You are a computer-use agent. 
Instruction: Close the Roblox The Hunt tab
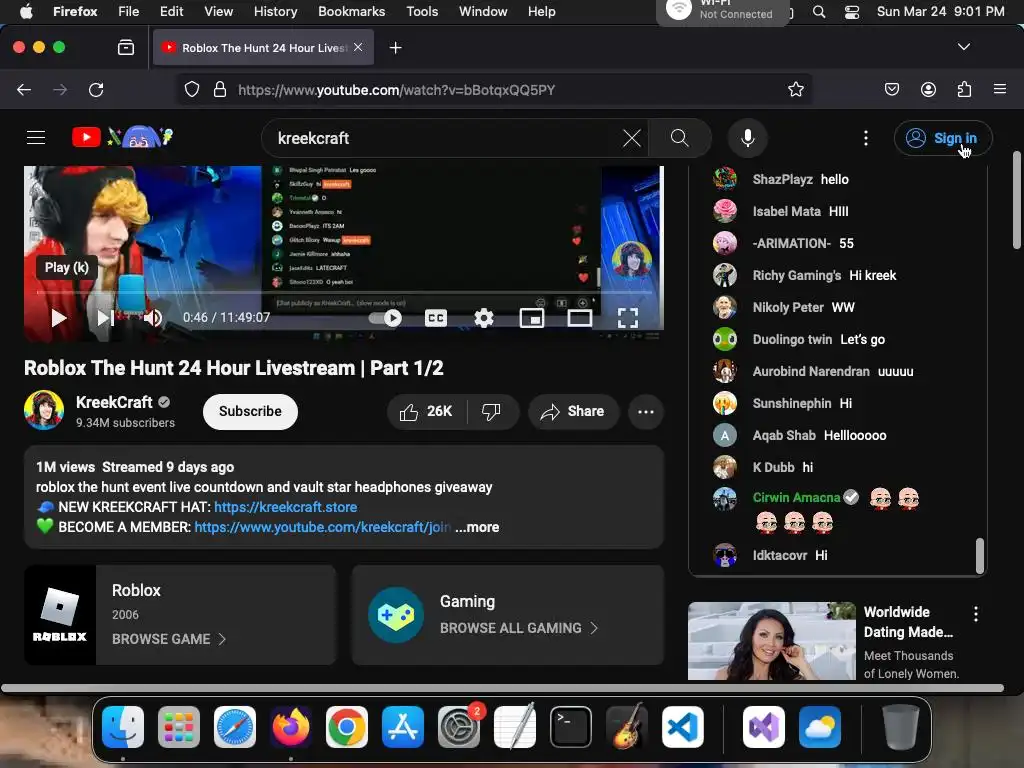pyautogui.click(x=358, y=47)
